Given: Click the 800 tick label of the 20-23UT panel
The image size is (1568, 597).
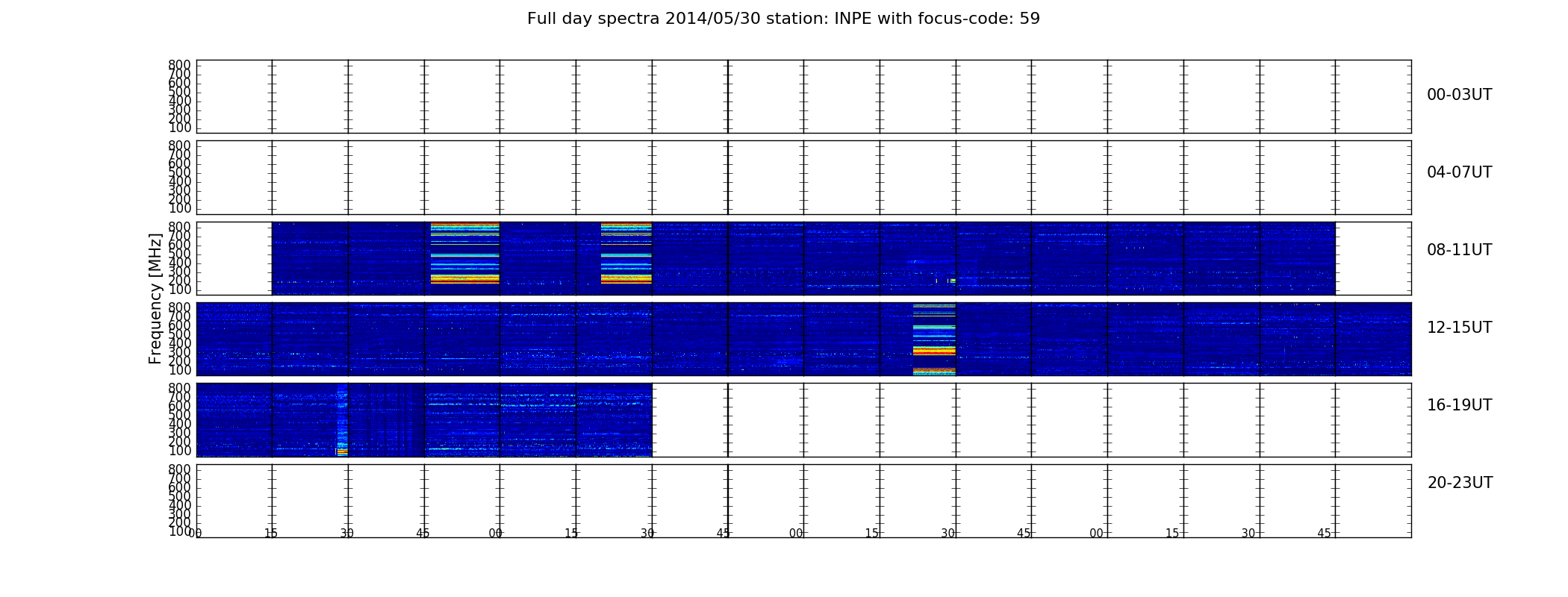Looking at the screenshot, I should [180, 469].
